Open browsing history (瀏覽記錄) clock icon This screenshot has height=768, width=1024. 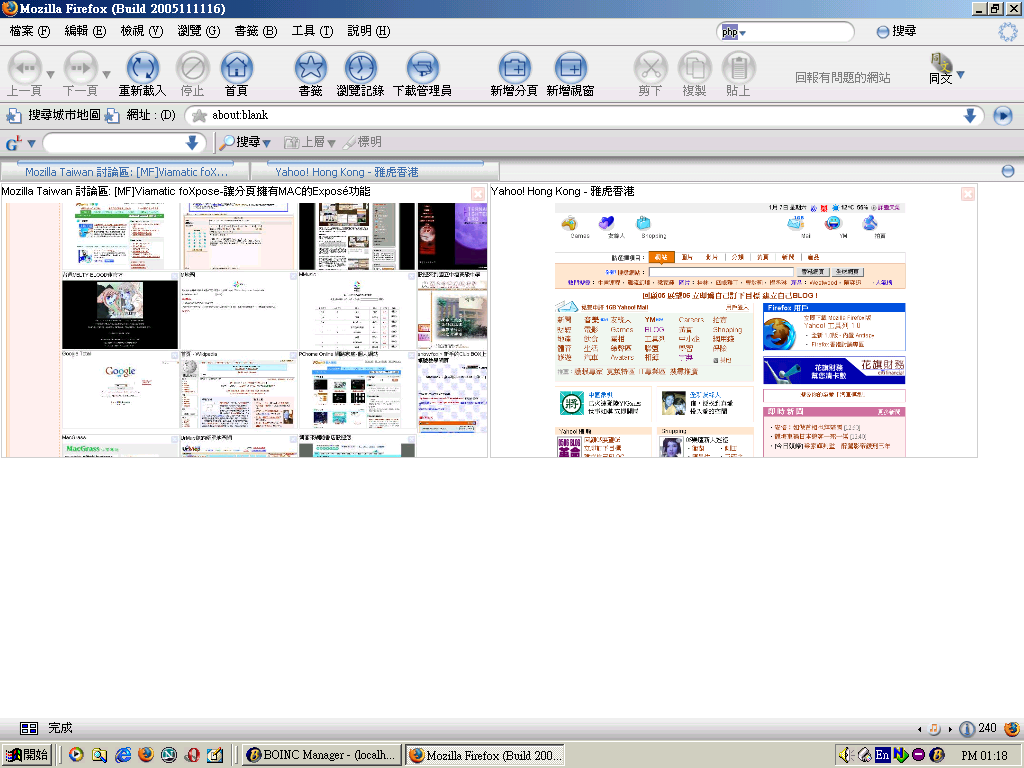click(x=360, y=69)
